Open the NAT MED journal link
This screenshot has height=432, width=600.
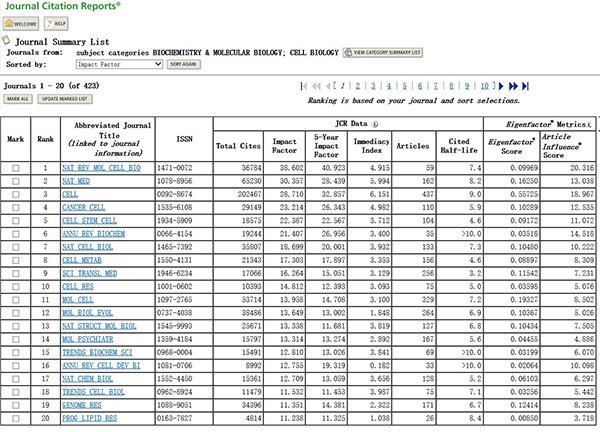76,181
